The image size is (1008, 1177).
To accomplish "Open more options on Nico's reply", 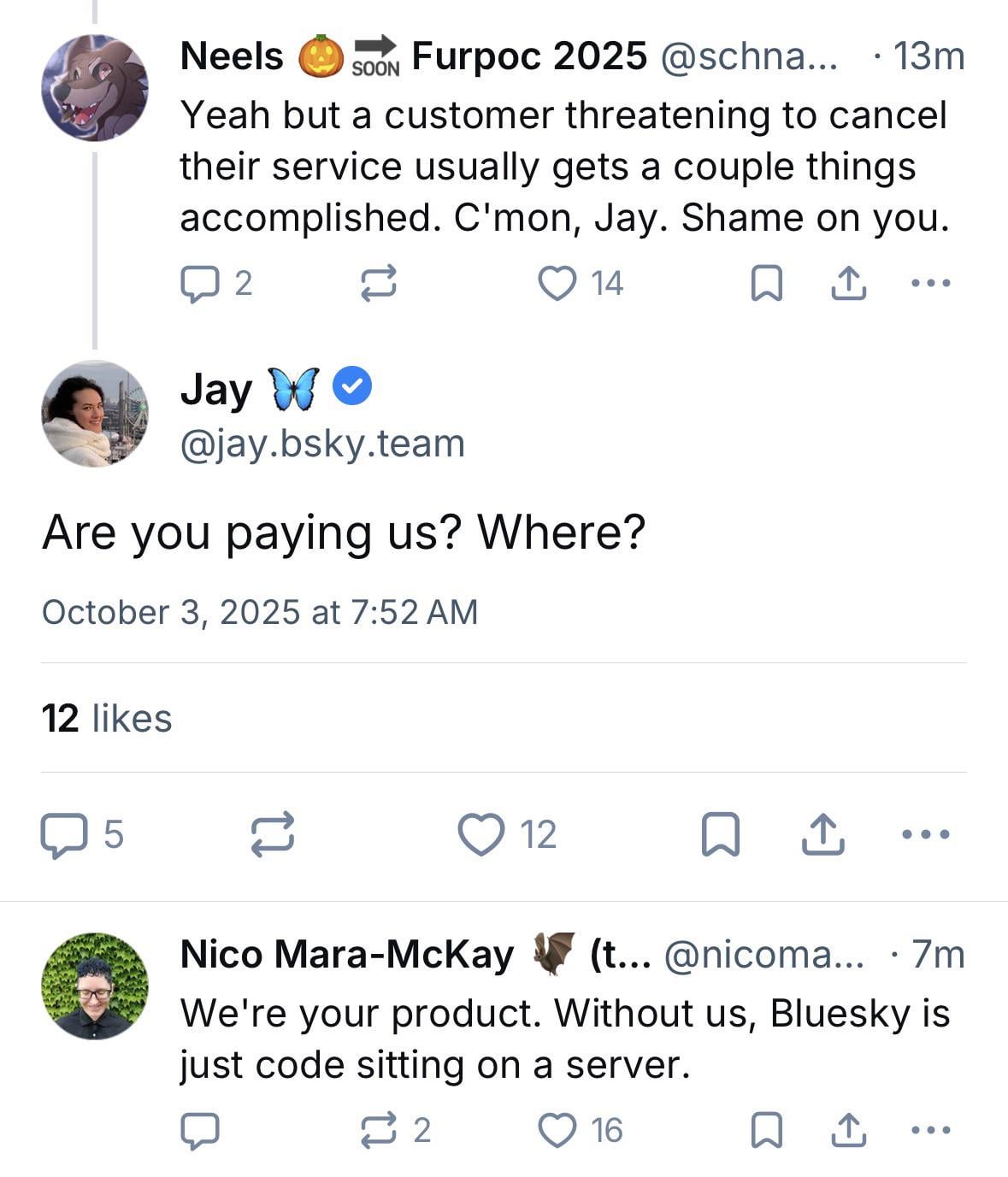I will click(930, 1131).
